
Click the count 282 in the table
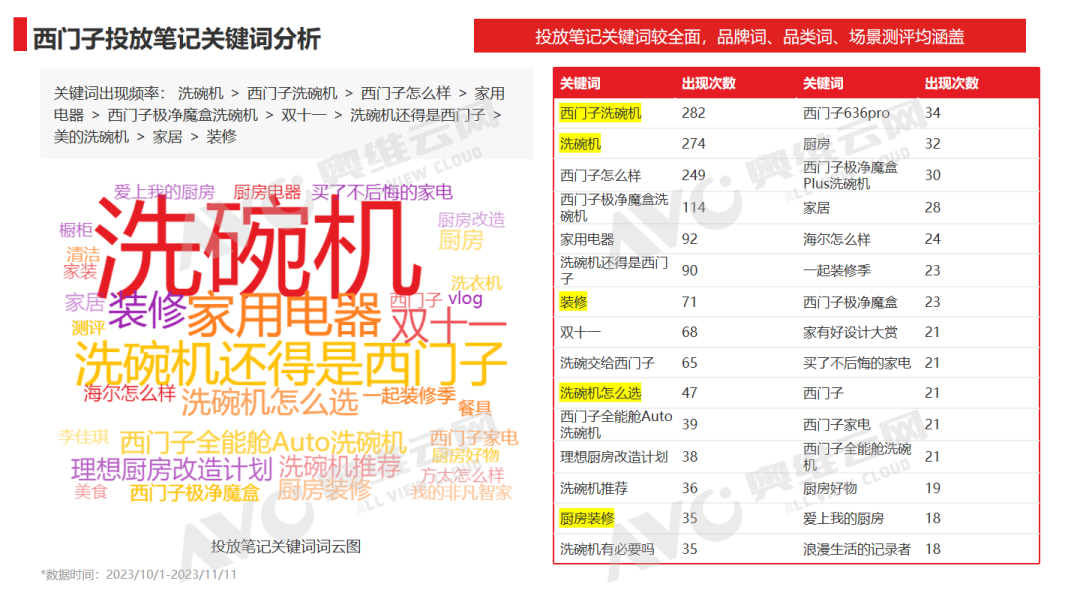tap(694, 113)
